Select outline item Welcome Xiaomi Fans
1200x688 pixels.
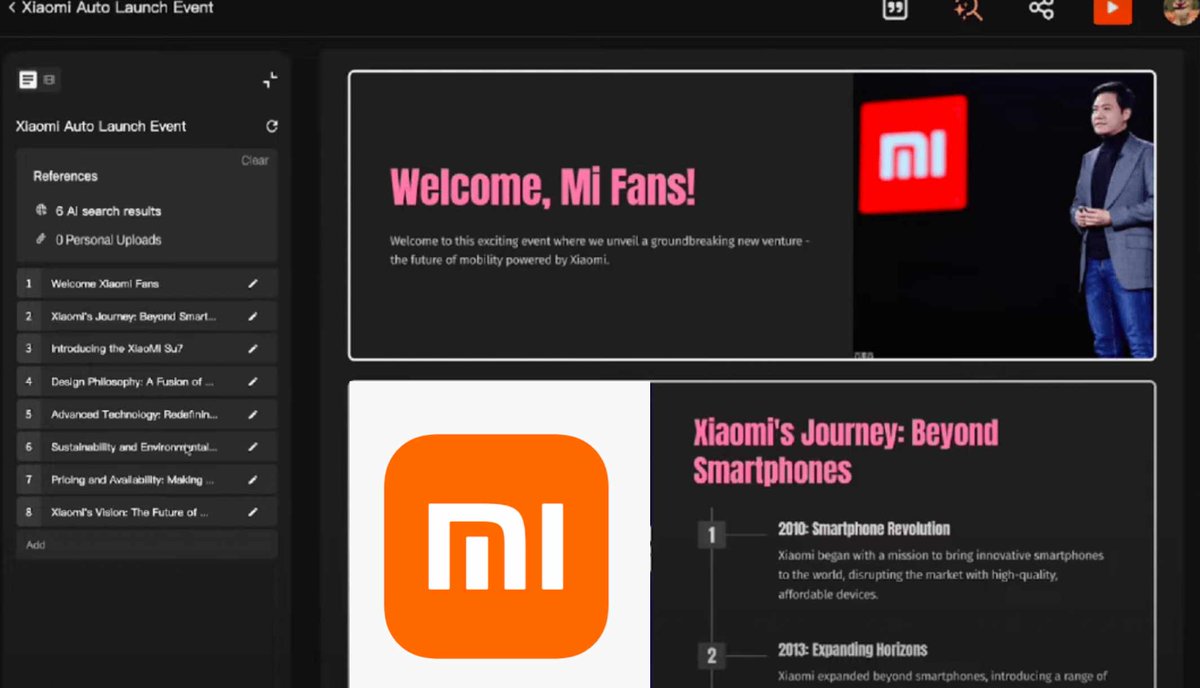[x=147, y=284]
